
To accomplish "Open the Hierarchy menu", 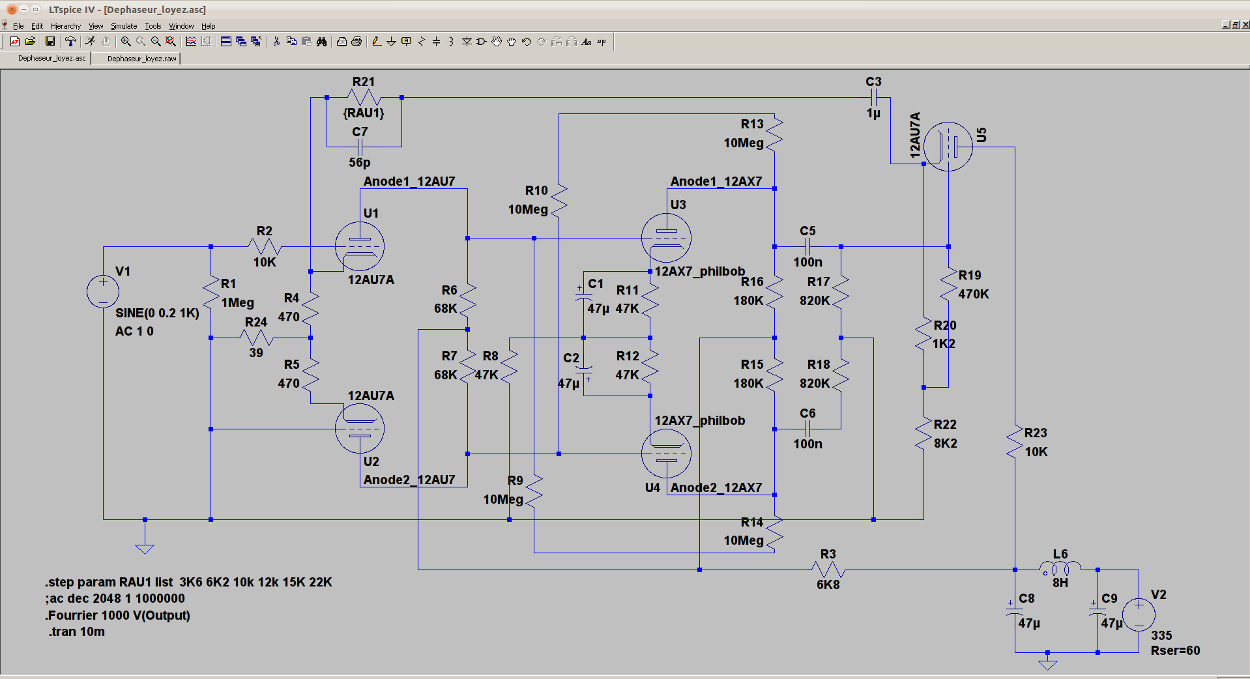I will coord(66,25).
